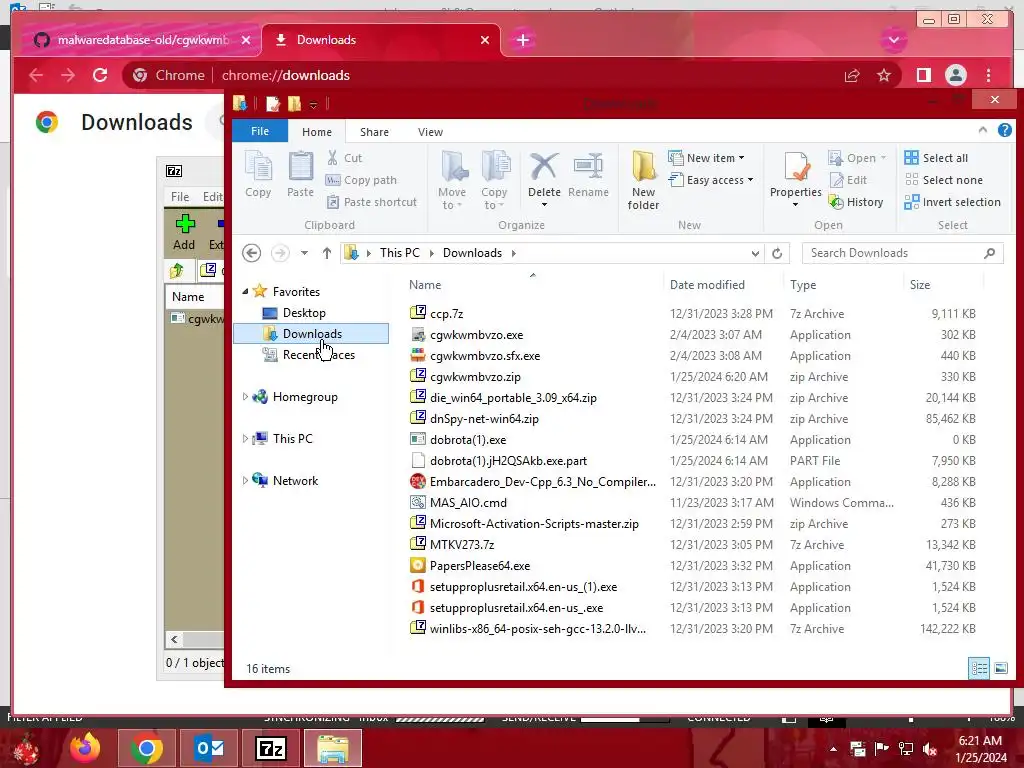Screen dimensions: 1024x768
Task: Expand the address bar history dropdown
Action: [x=755, y=253]
